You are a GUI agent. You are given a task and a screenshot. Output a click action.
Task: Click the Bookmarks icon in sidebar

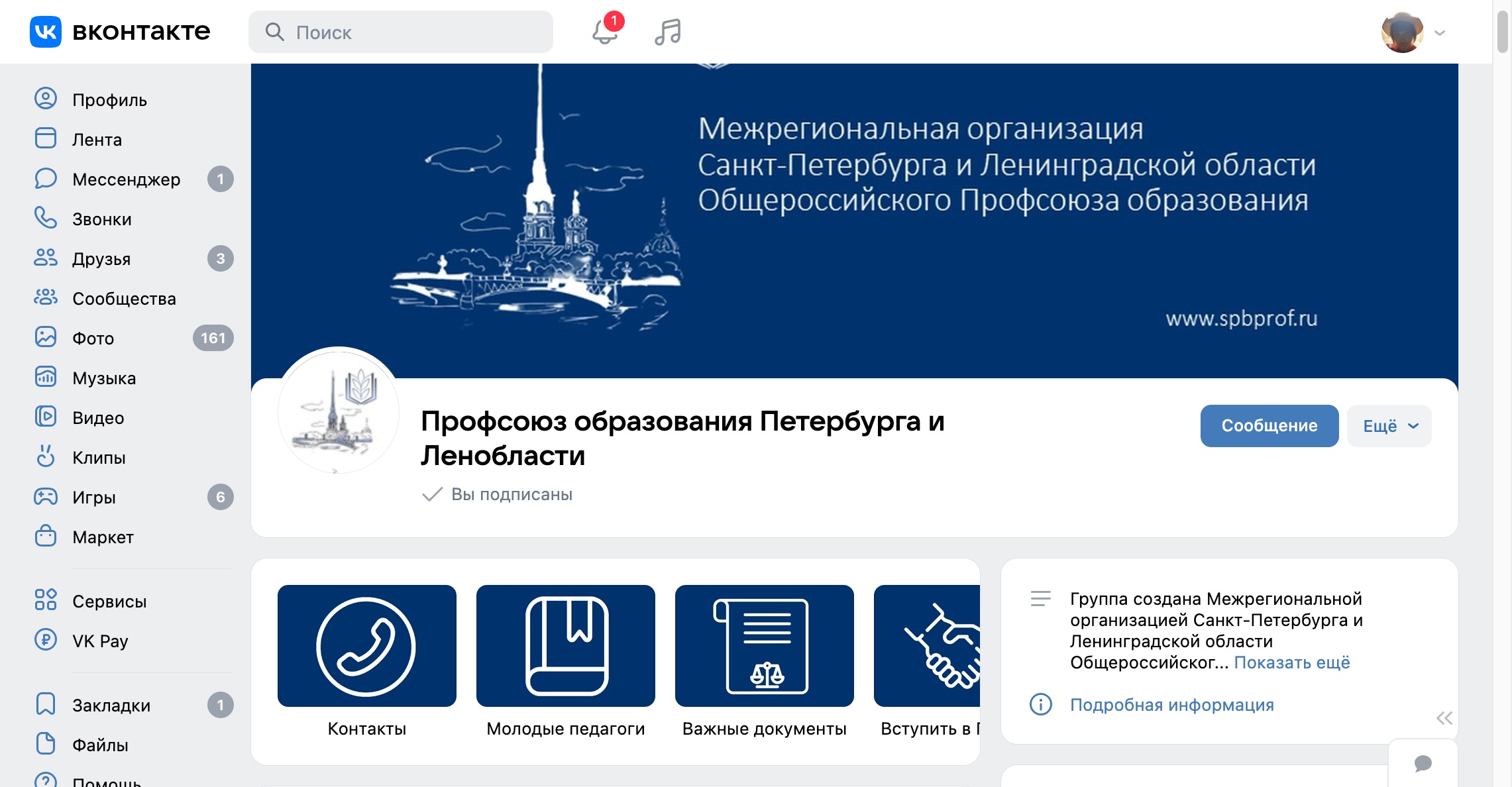click(46, 704)
